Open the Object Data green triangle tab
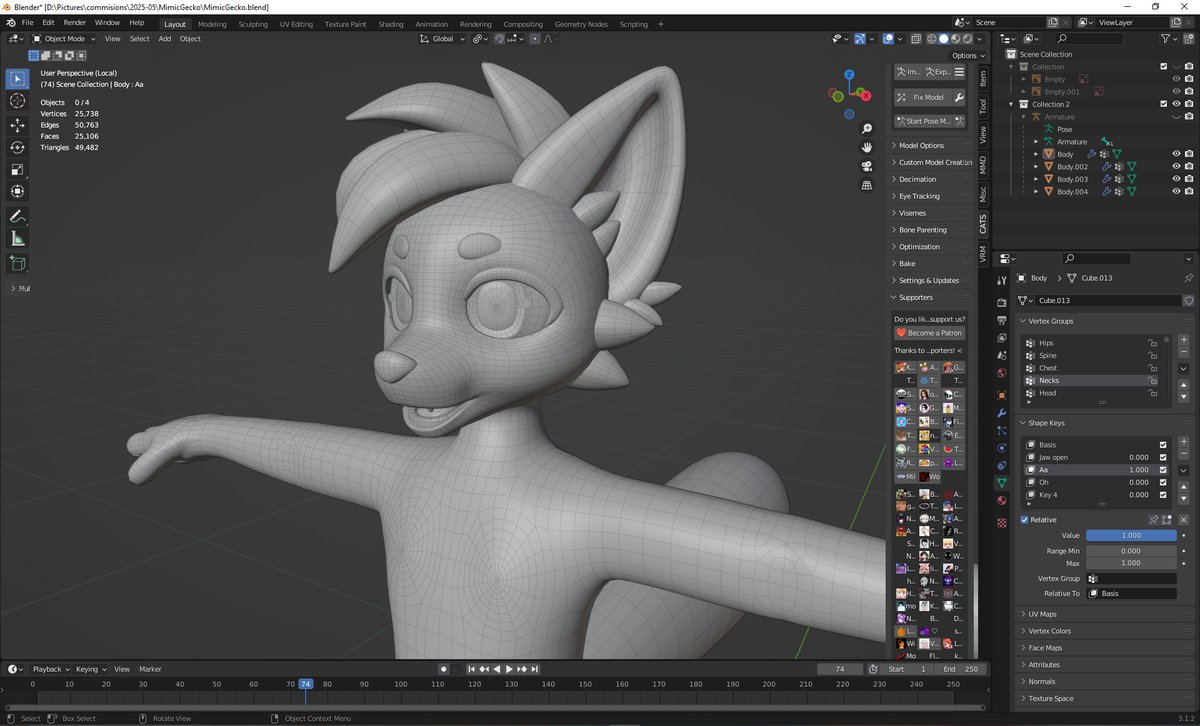This screenshot has height=726, width=1200. (1002, 483)
